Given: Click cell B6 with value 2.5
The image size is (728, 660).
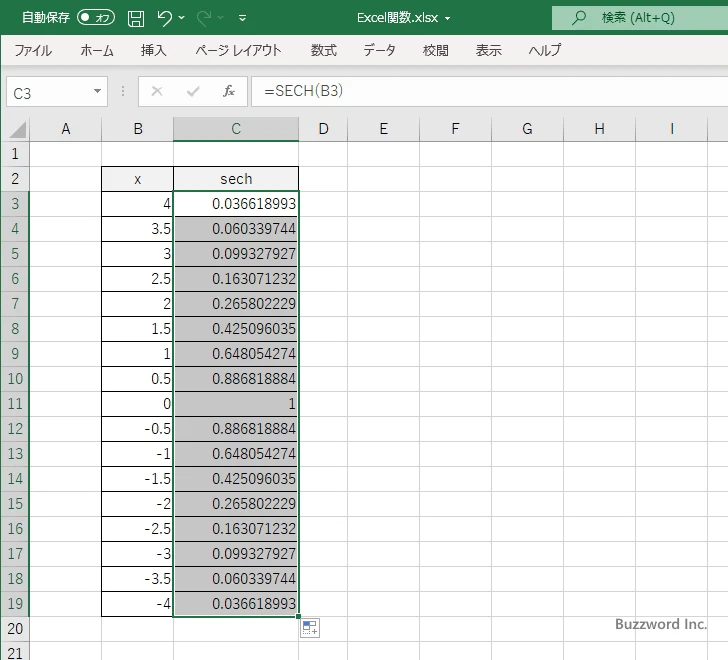Looking at the screenshot, I should coord(137,279).
